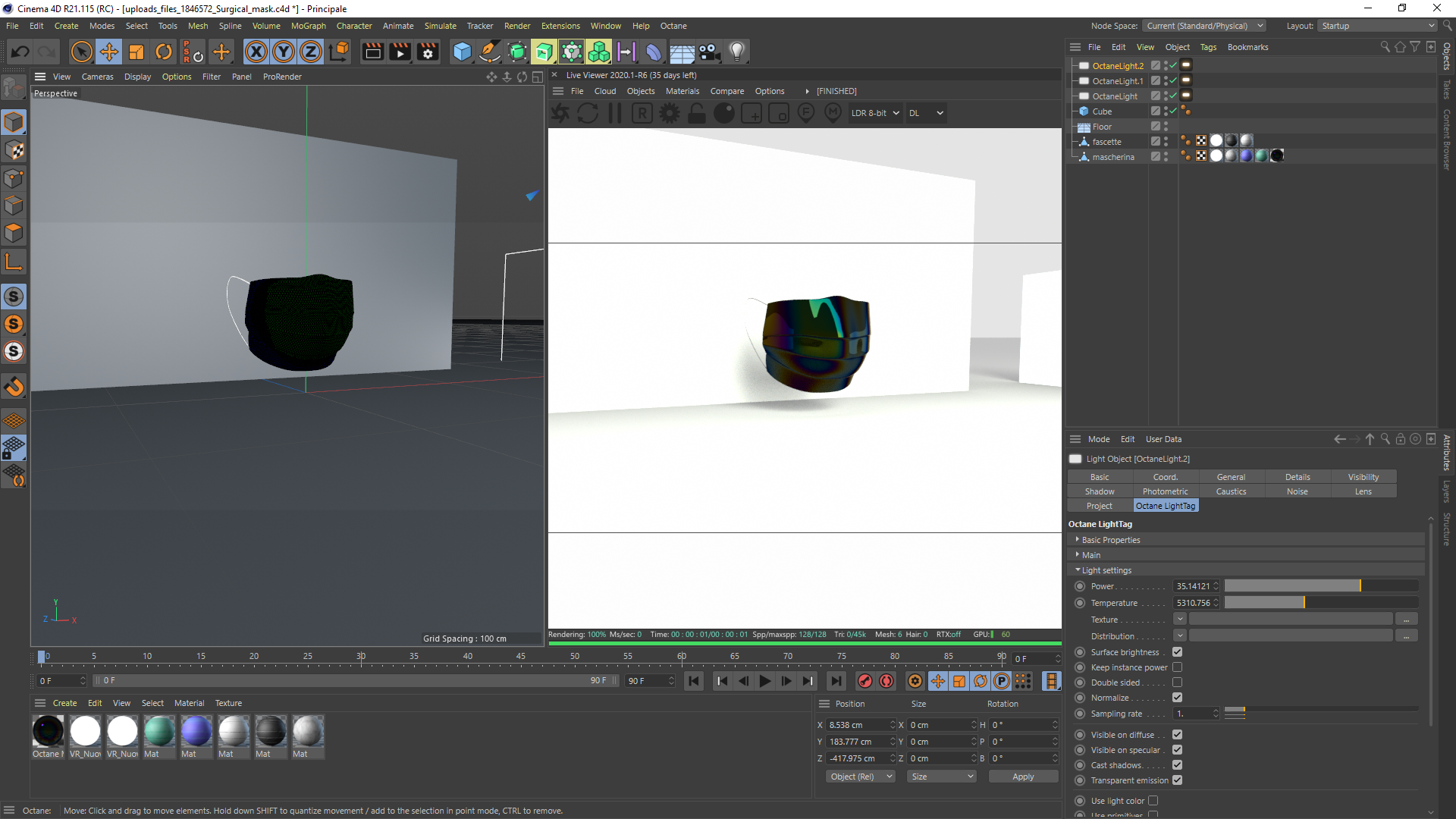Click Live Viewer settings gear icon
The height and width of the screenshot is (819, 1456).
click(670, 113)
